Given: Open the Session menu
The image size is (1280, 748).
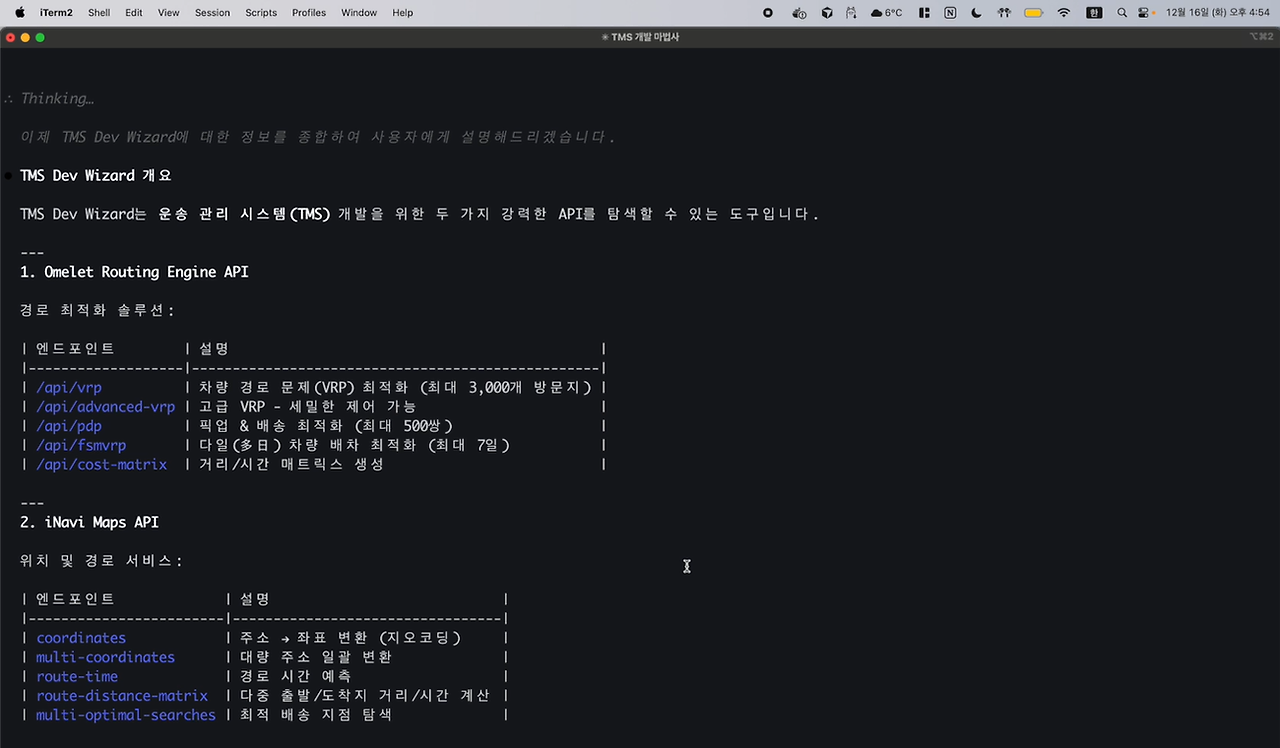Looking at the screenshot, I should point(212,13).
